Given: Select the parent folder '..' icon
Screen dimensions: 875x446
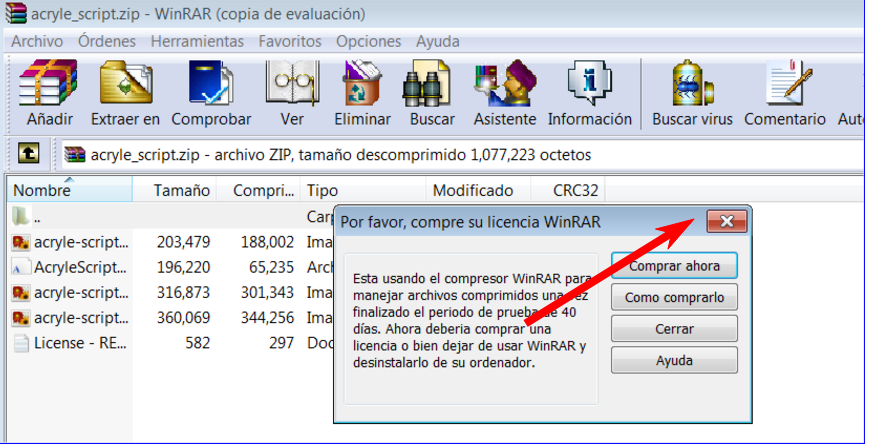Looking at the screenshot, I should coord(21,216).
